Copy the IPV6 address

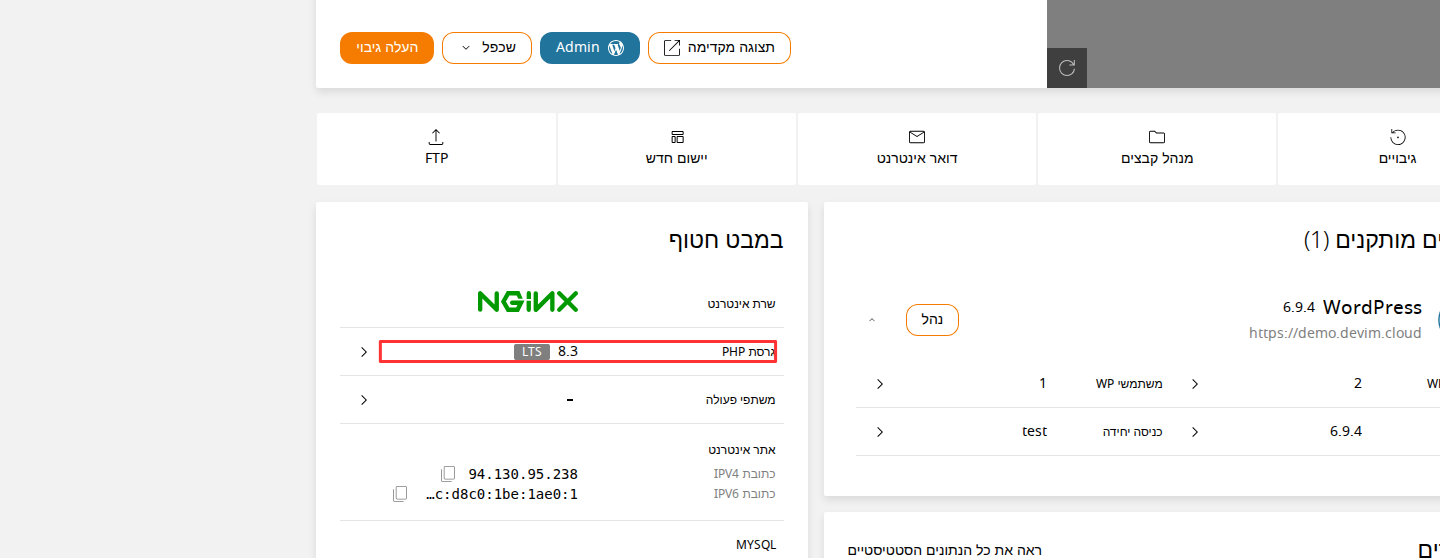[400, 494]
